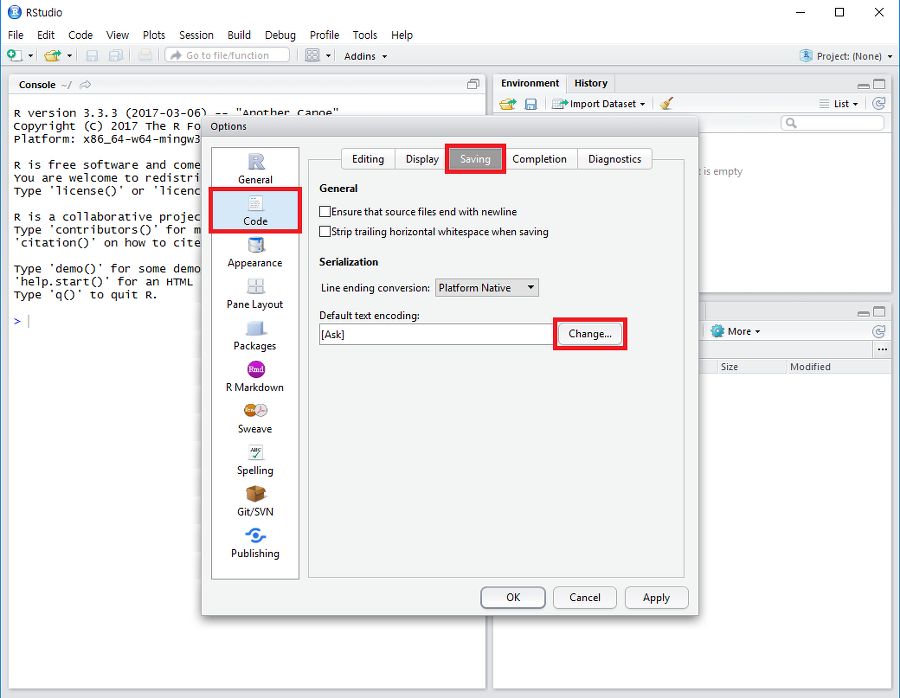
Task: Refresh the Environment pane
Action: [878, 104]
